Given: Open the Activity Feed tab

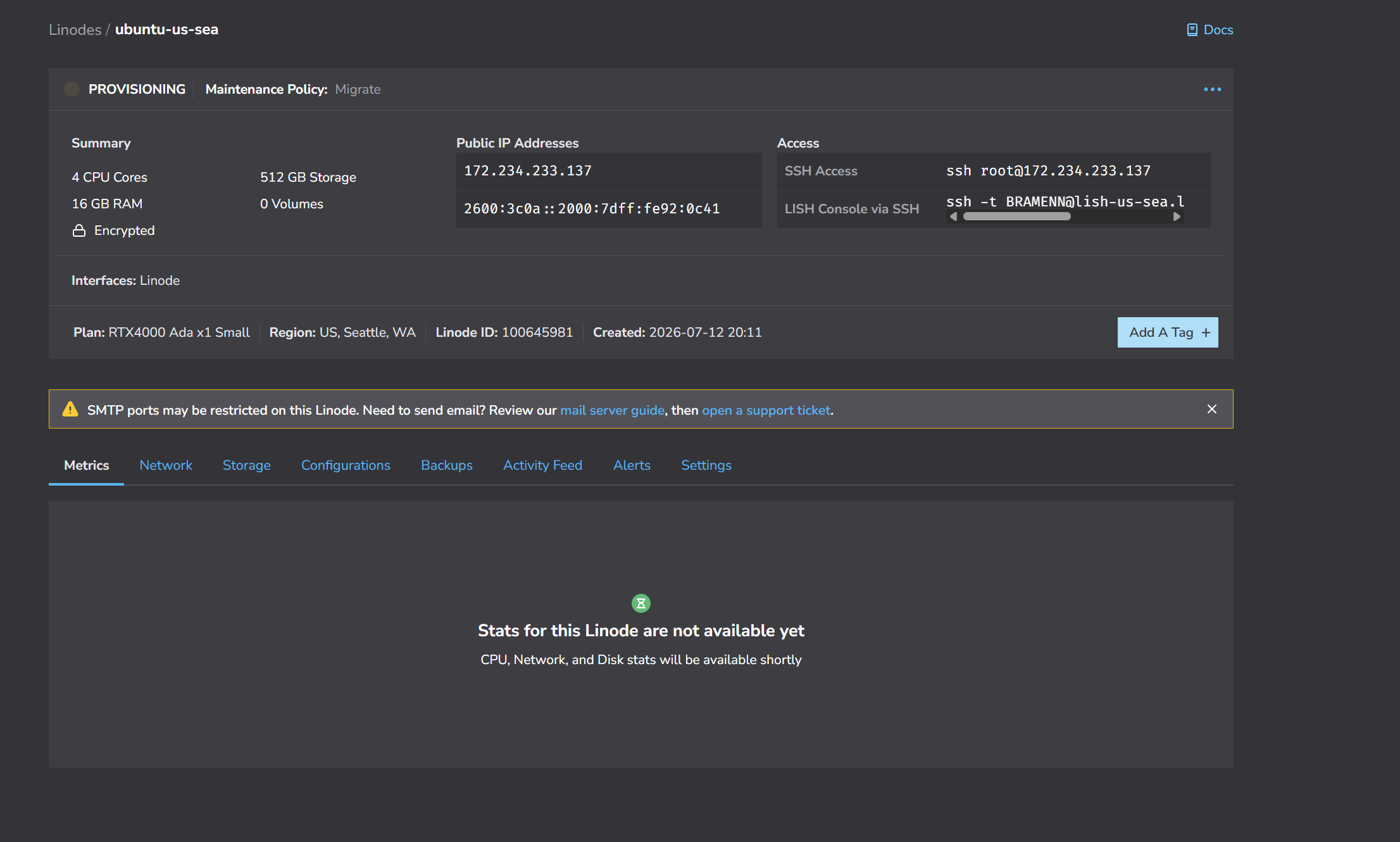Looking at the screenshot, I should point(542,465).
